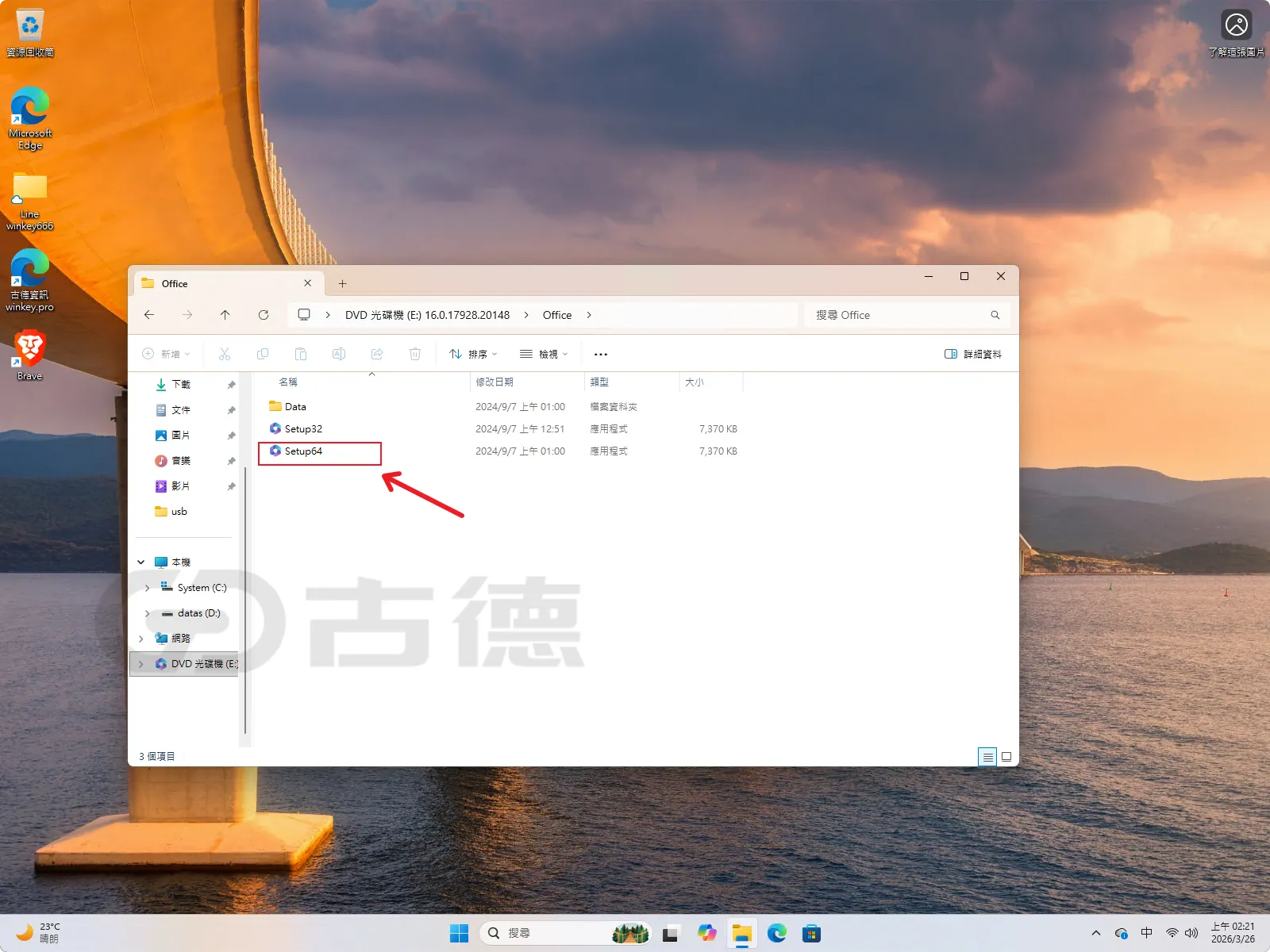The image size is (1270, 952).
Task: Click the Share toolbar icon
Action: pyautogui.click(x=377, y=354)
